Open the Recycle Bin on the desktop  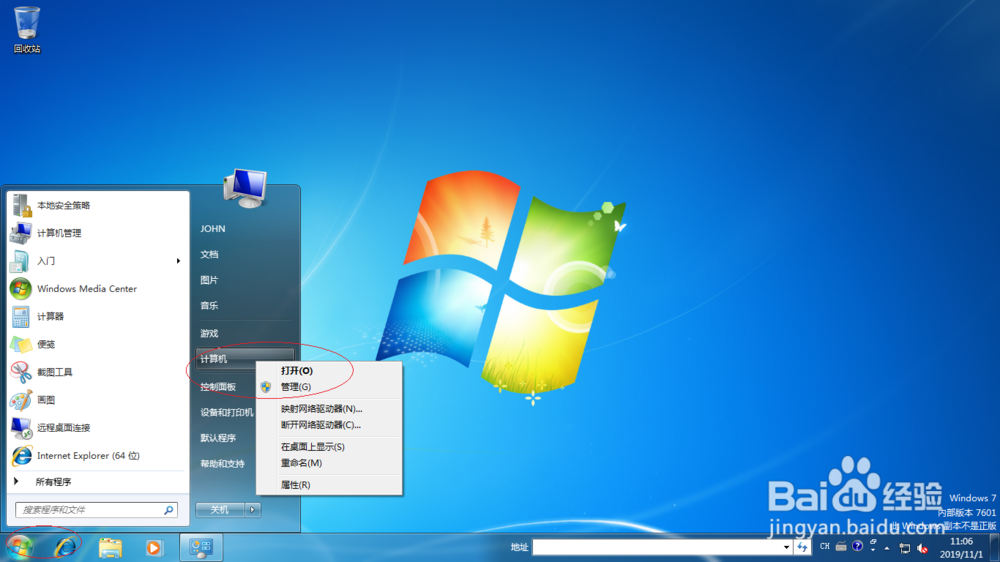pyautogui.click(x=27, y=29)
